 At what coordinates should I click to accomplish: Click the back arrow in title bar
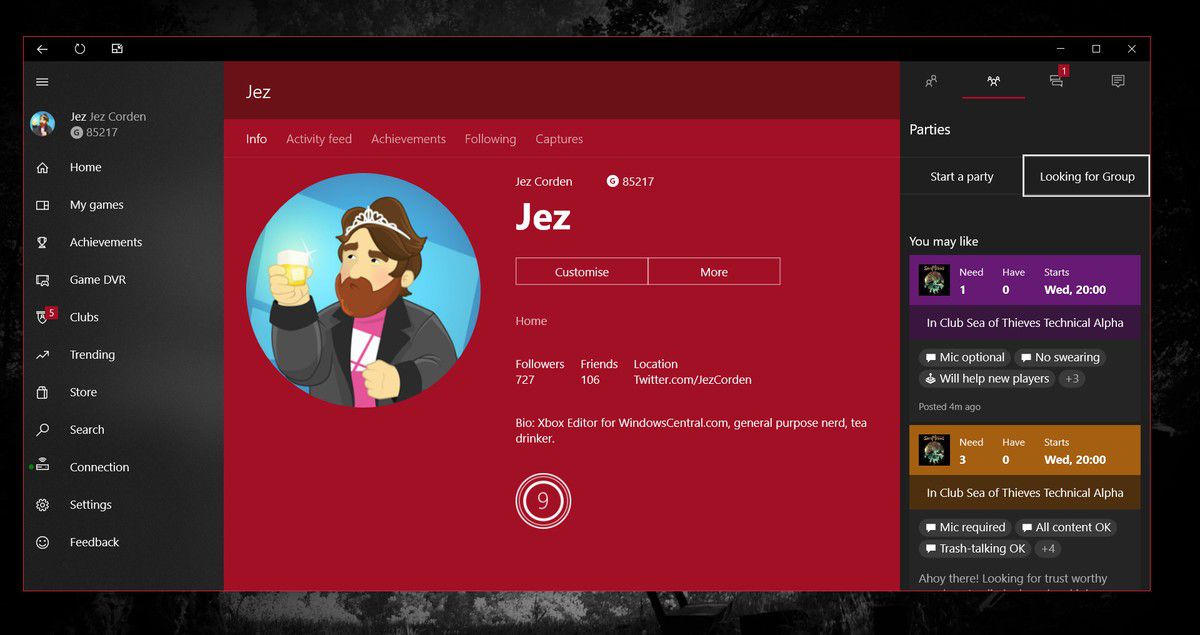point(42,49)
